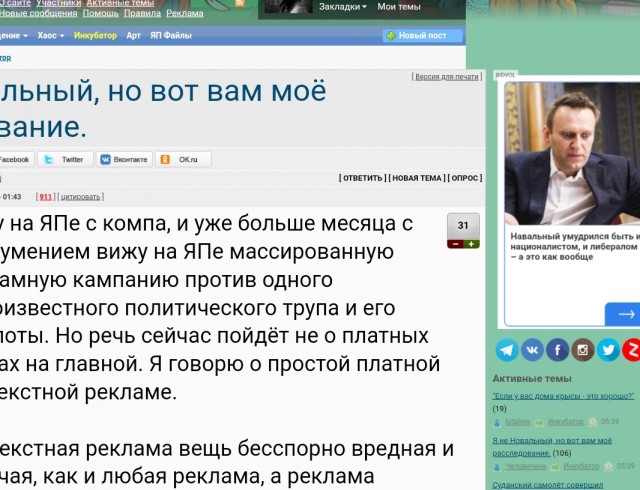The image size is (640, 490).
Task: Click the RSS feed icon in header
Action: tap(240, 3)
